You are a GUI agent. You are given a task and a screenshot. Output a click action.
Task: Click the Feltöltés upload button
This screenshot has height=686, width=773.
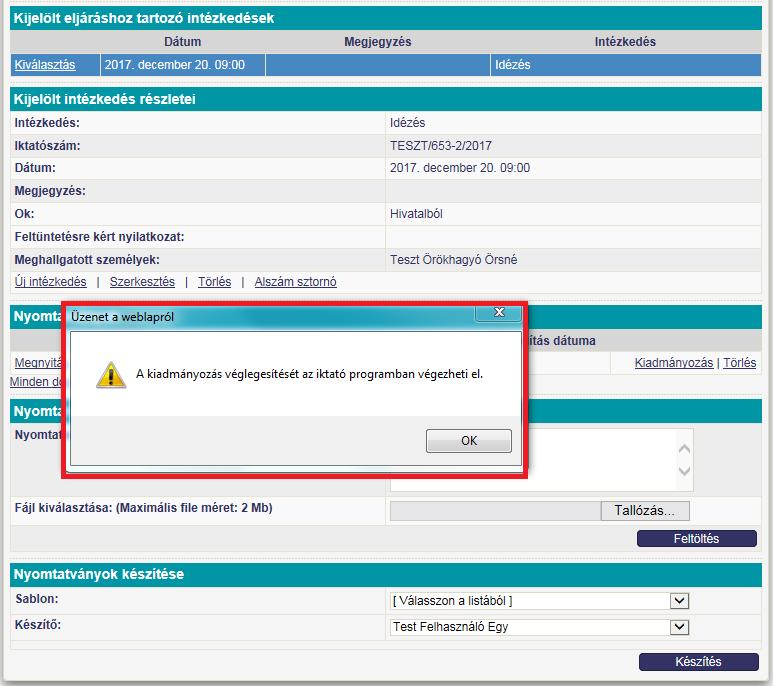pyautogui.click(x=697, y=538)
